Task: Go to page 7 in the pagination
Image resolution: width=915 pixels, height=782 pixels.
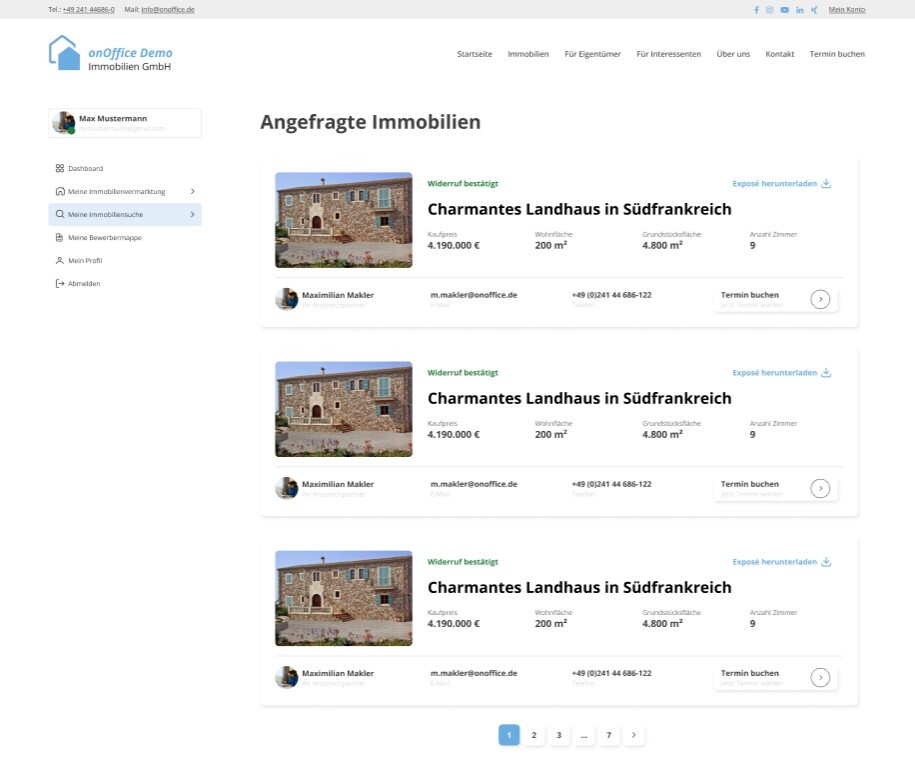Action: pyautogui.click(x=609, y=734)
